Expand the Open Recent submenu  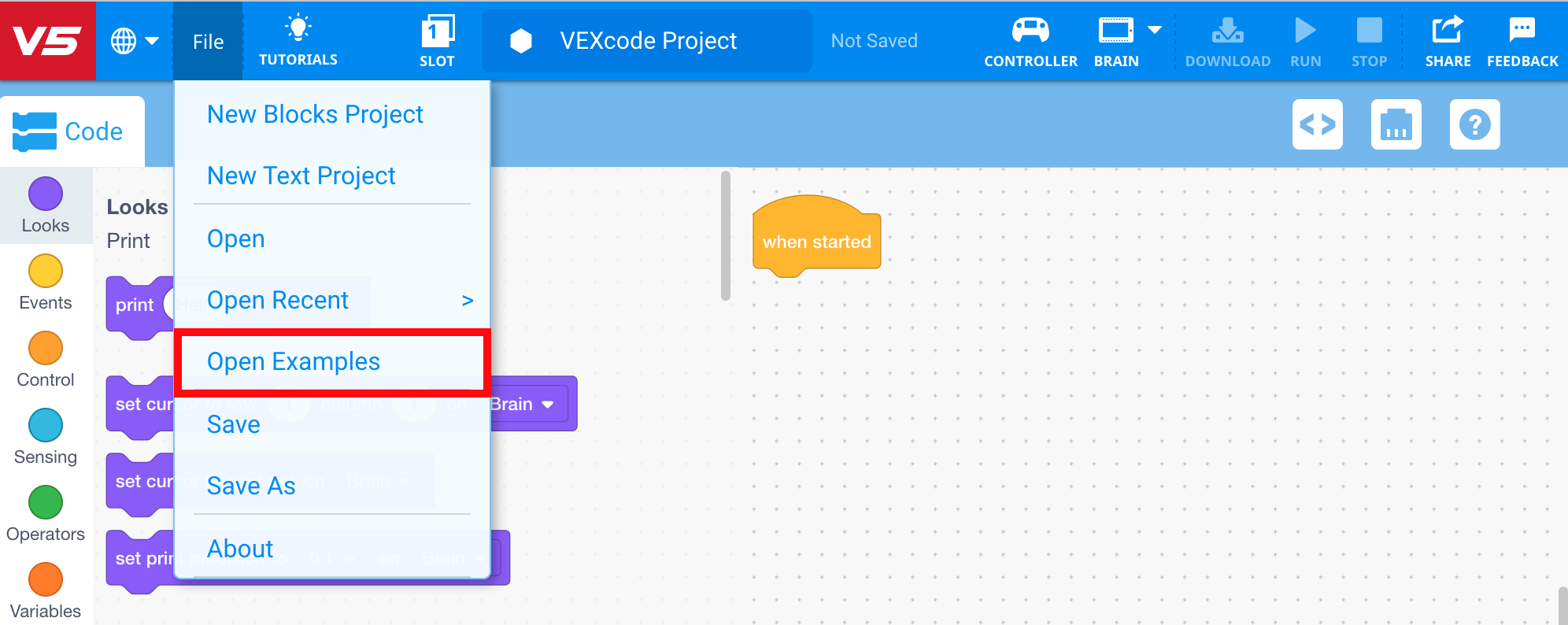(x=278, y=300)
